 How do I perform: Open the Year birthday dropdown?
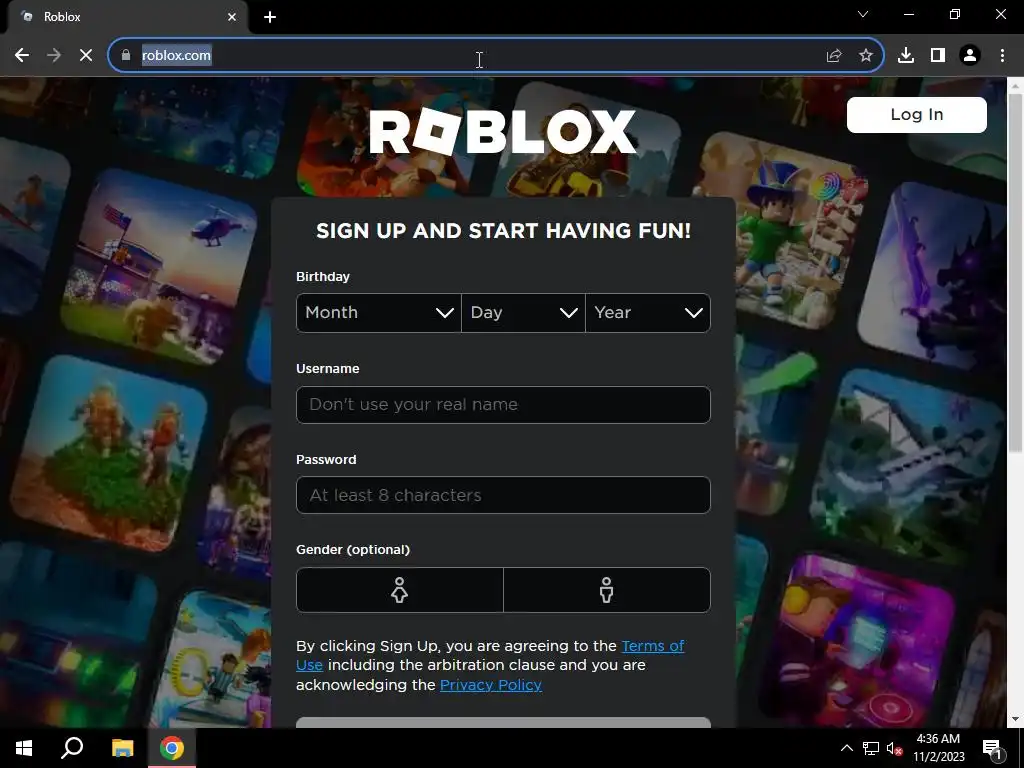click(x=648, y=313)
